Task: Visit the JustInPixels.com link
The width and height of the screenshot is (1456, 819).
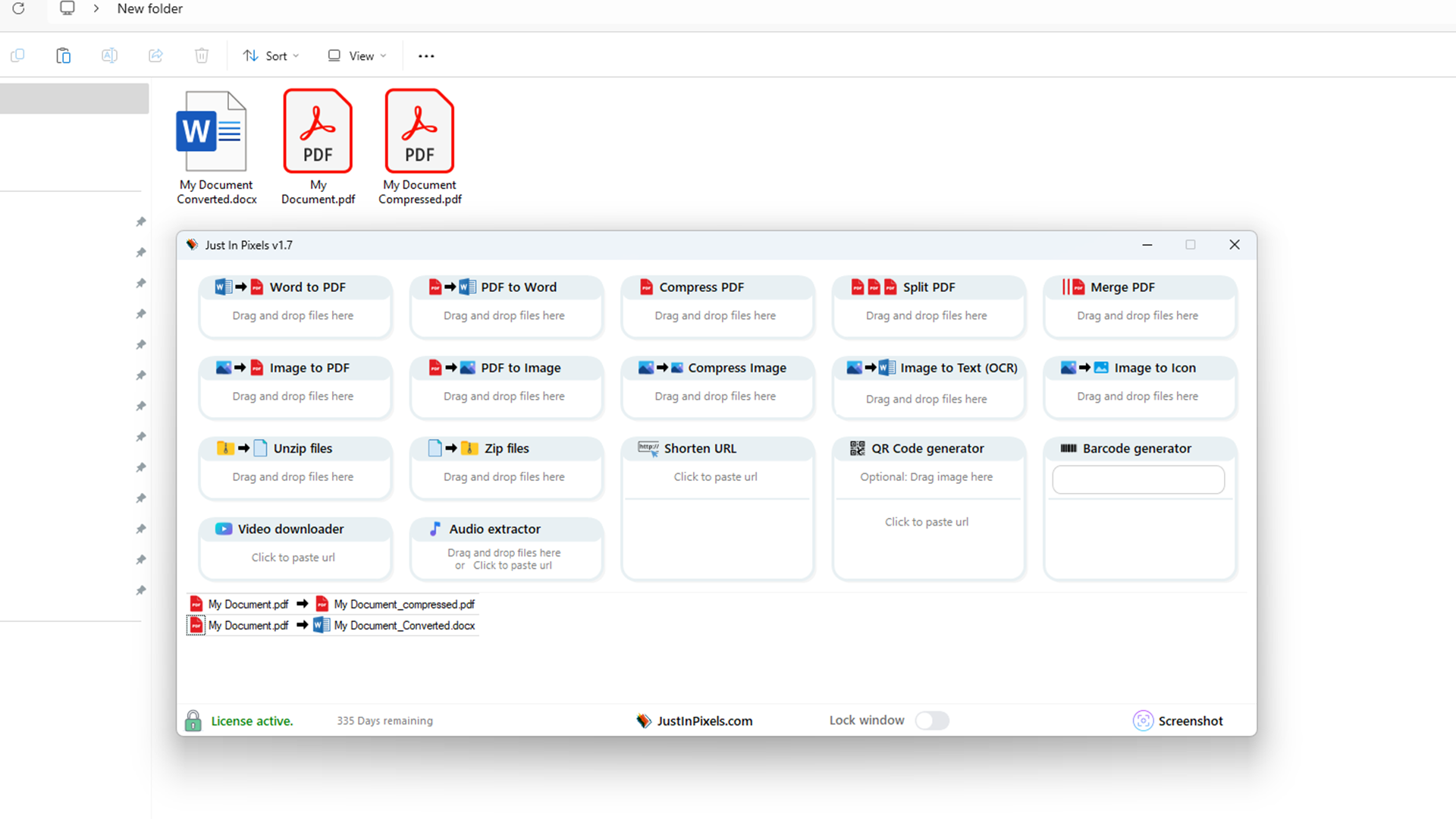Action: 704,720
